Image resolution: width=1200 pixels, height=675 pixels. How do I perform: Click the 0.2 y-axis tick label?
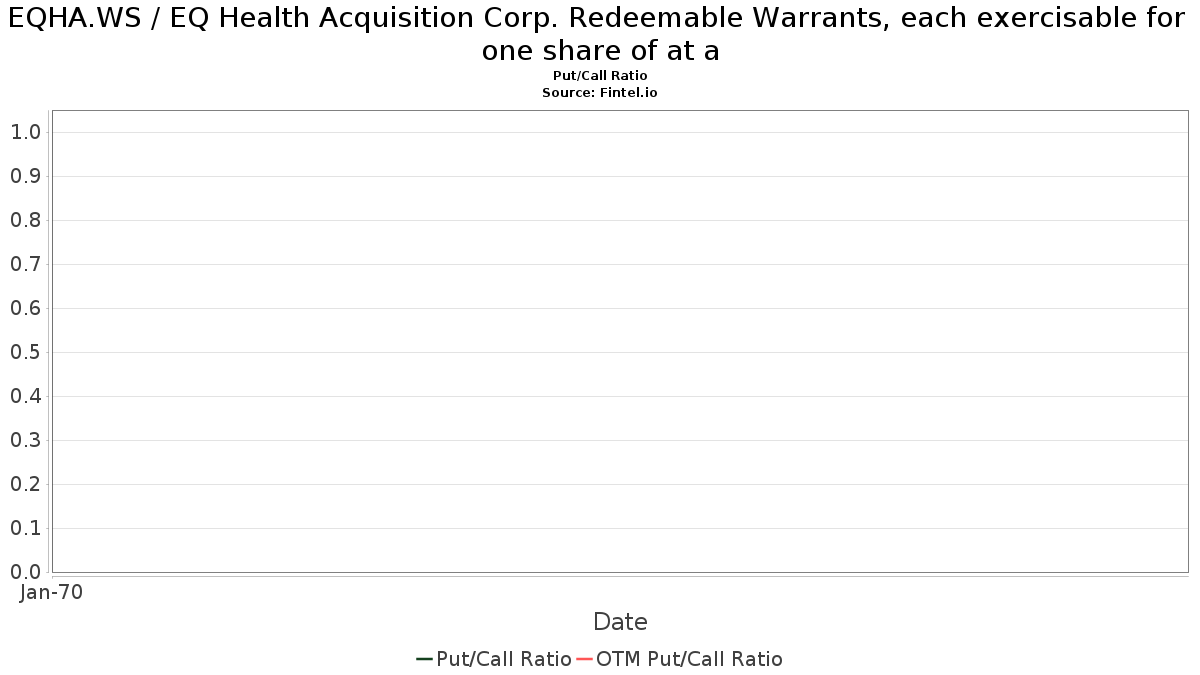tap(25, 484)
